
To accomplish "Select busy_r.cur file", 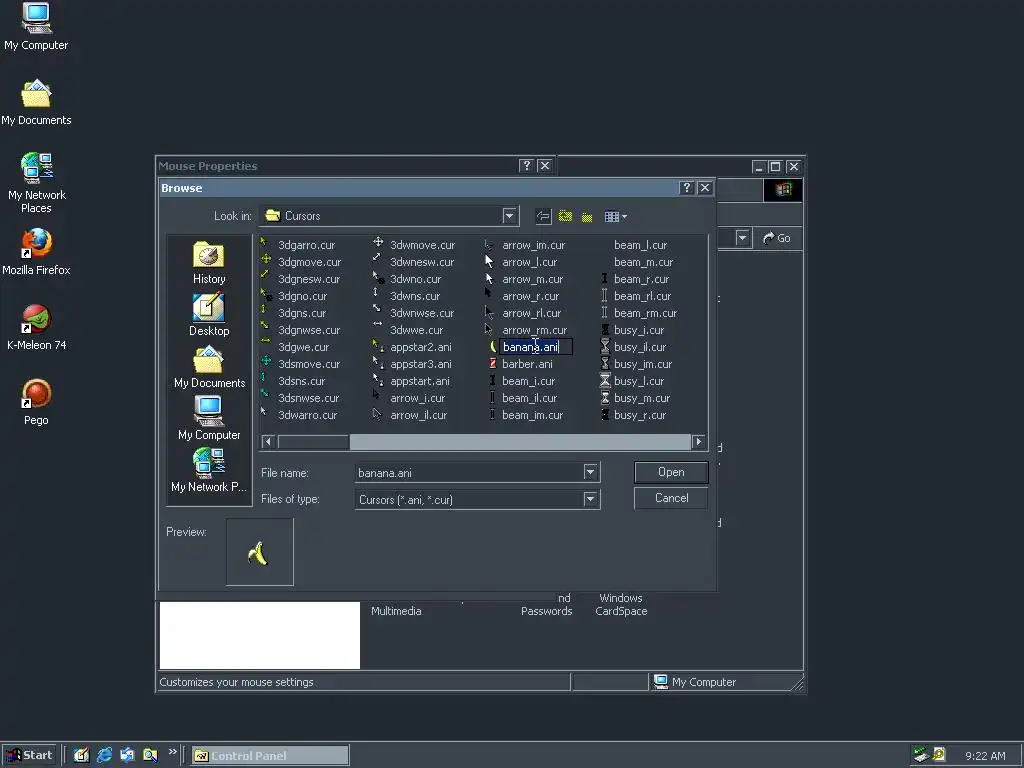I will pos(640,415).
